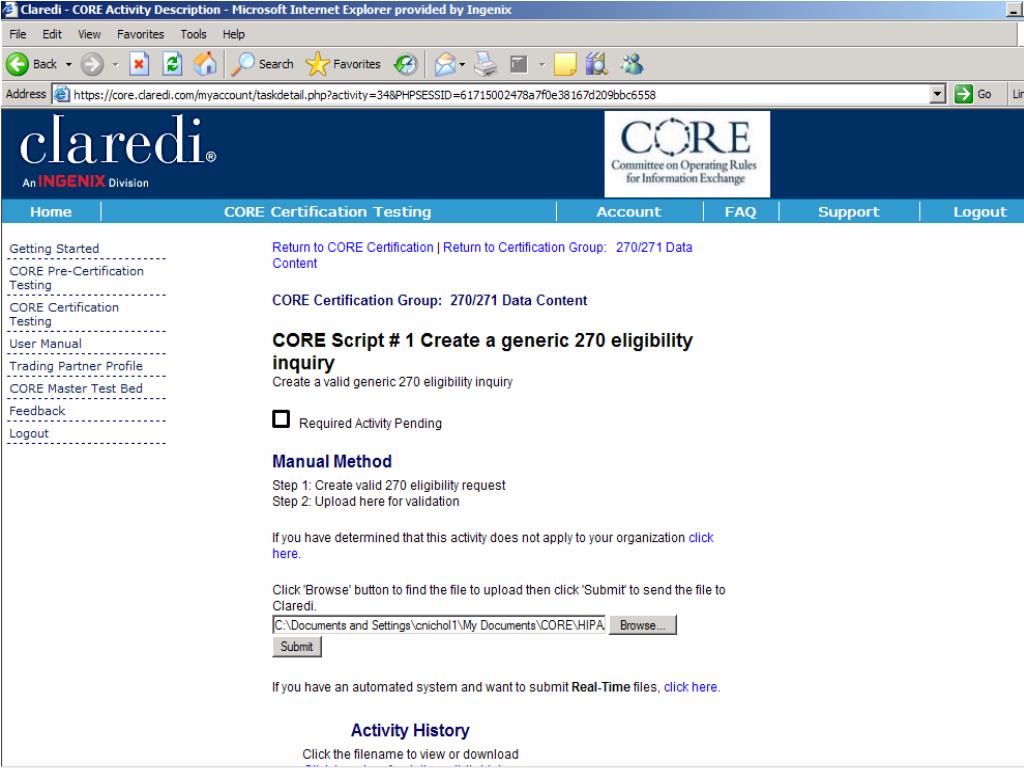
Task: Open the Forward button history dropdown arrow
Action: tap(115, 65)
